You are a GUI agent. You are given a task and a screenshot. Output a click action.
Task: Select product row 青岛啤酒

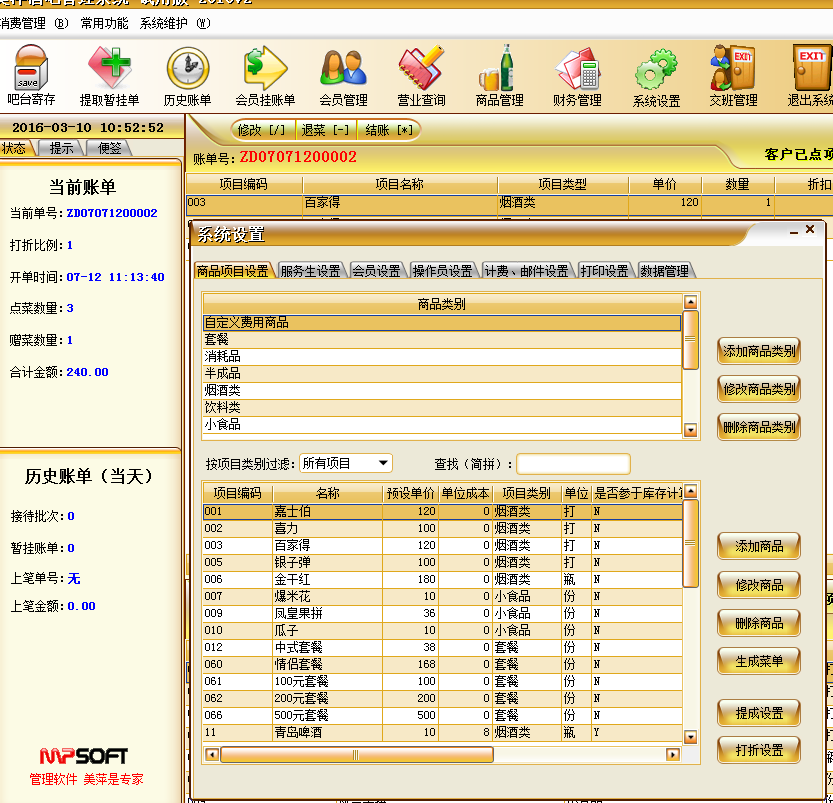442,732
